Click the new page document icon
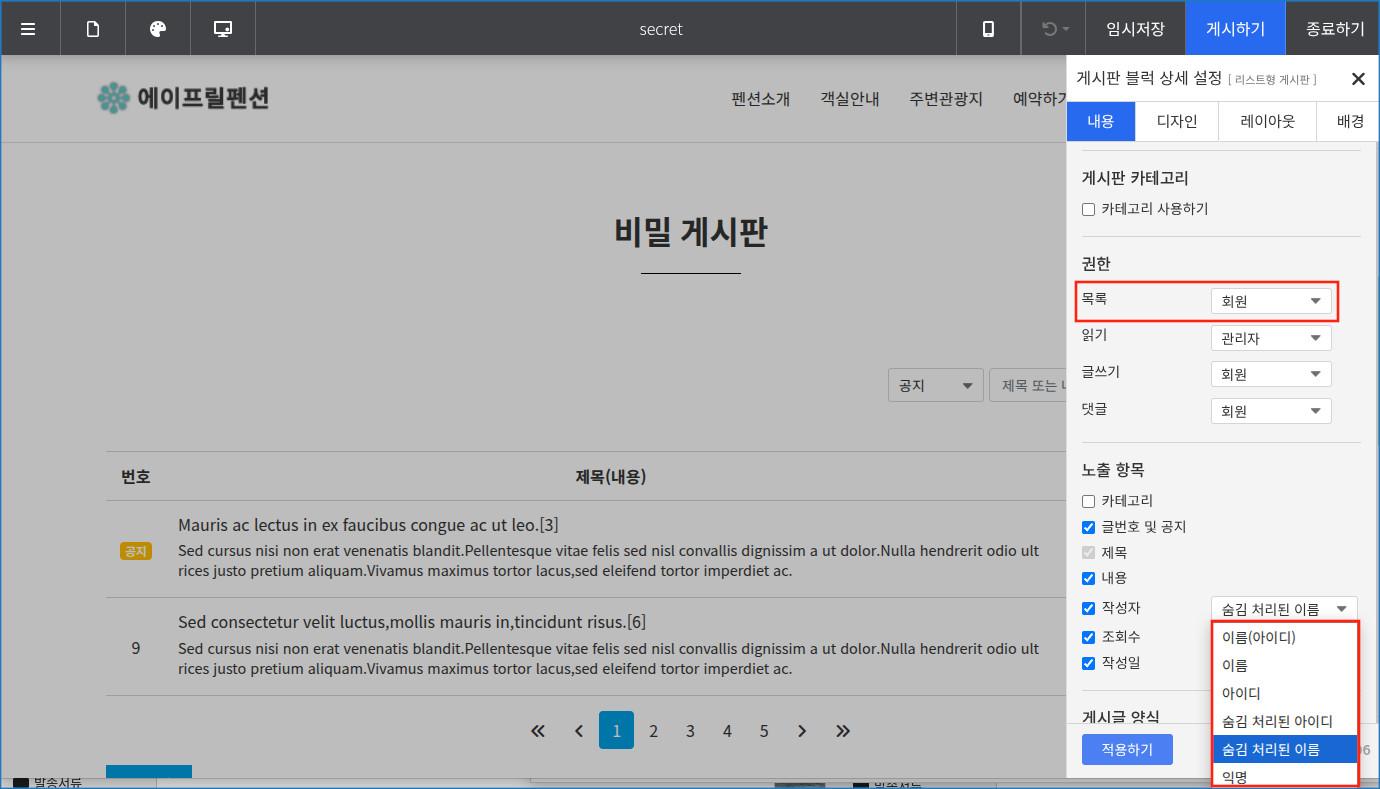Screen dimensions: 1380x789 point(93,29)
